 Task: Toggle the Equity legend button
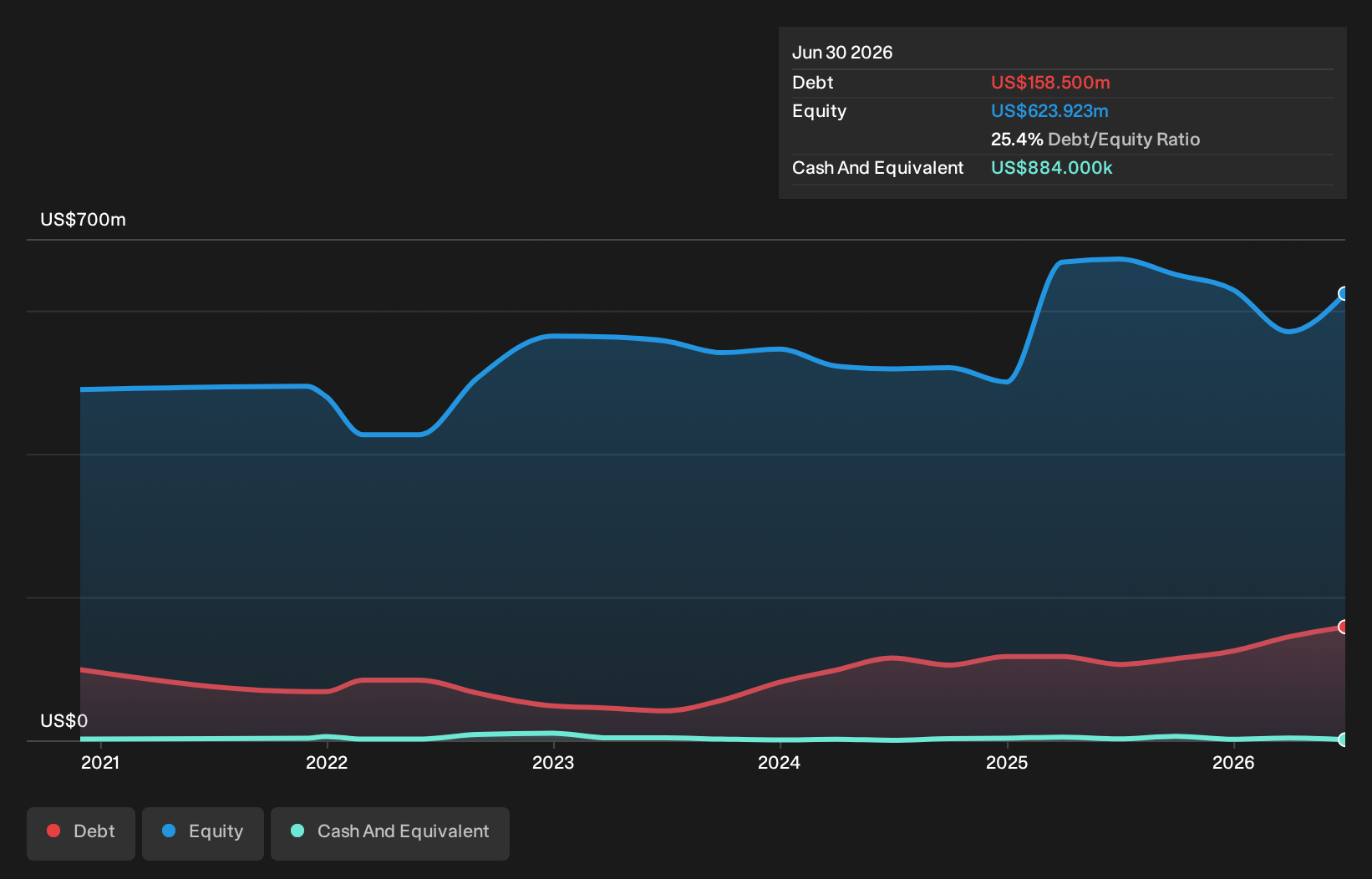(203, 833)
